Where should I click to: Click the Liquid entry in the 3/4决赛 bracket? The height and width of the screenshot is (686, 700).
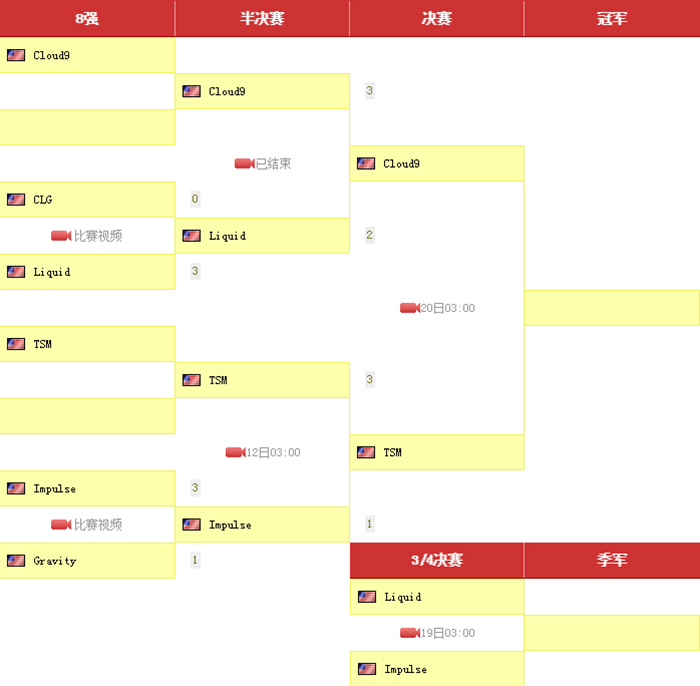click(403, 597)
